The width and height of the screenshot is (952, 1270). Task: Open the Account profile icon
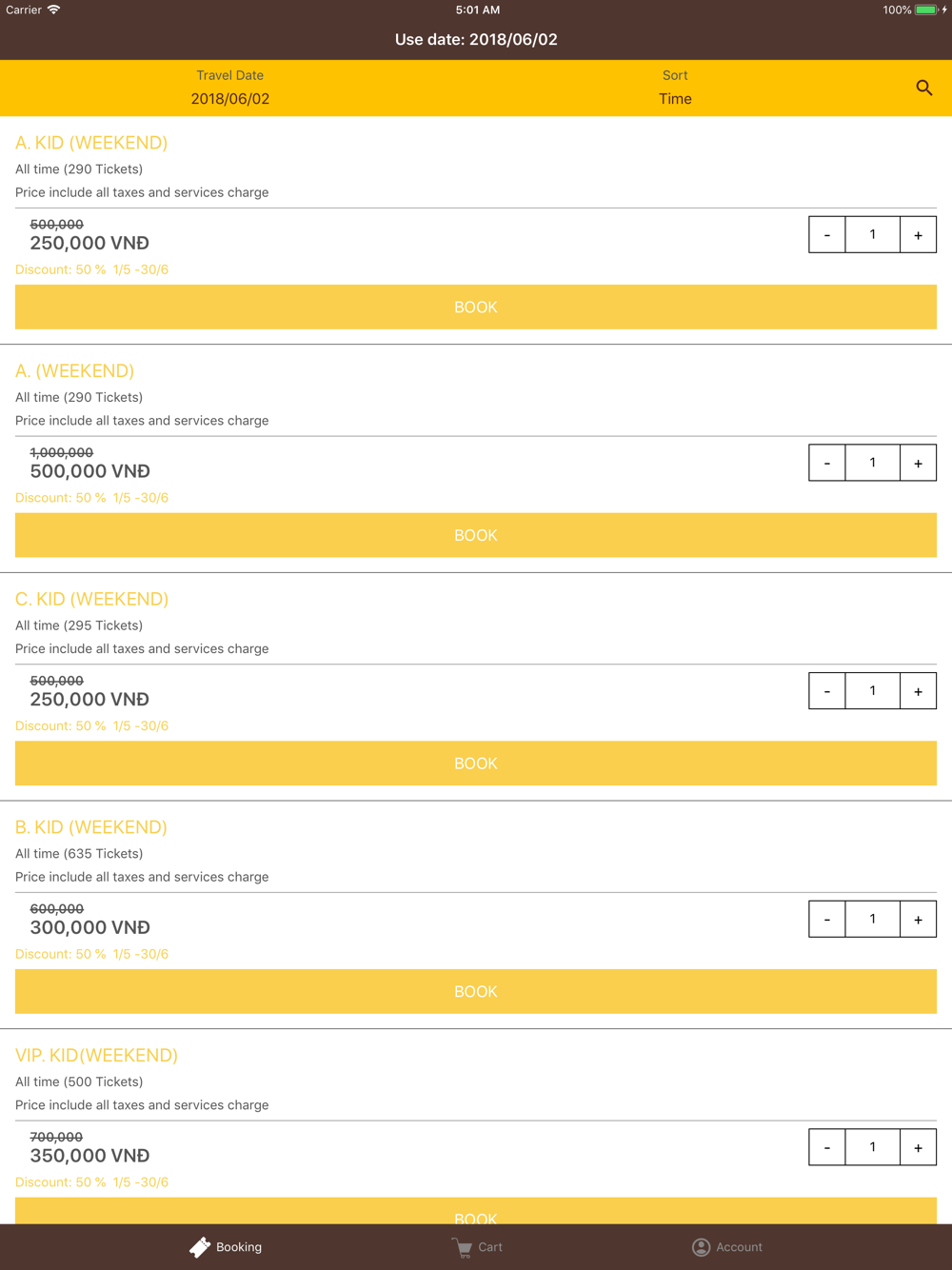click(702, 1247)
